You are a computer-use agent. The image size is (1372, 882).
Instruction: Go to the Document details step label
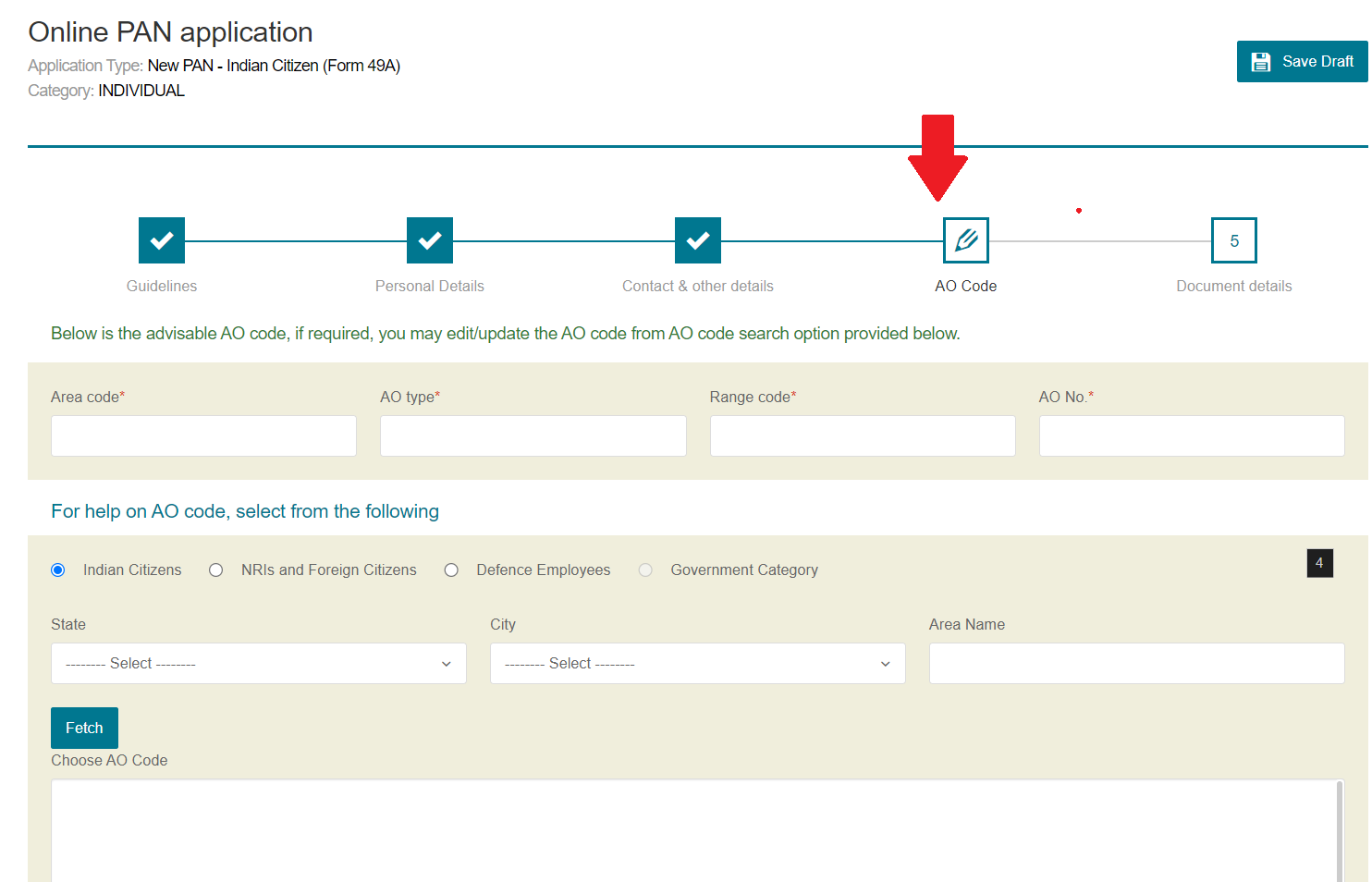click(x=1233, y=286)
